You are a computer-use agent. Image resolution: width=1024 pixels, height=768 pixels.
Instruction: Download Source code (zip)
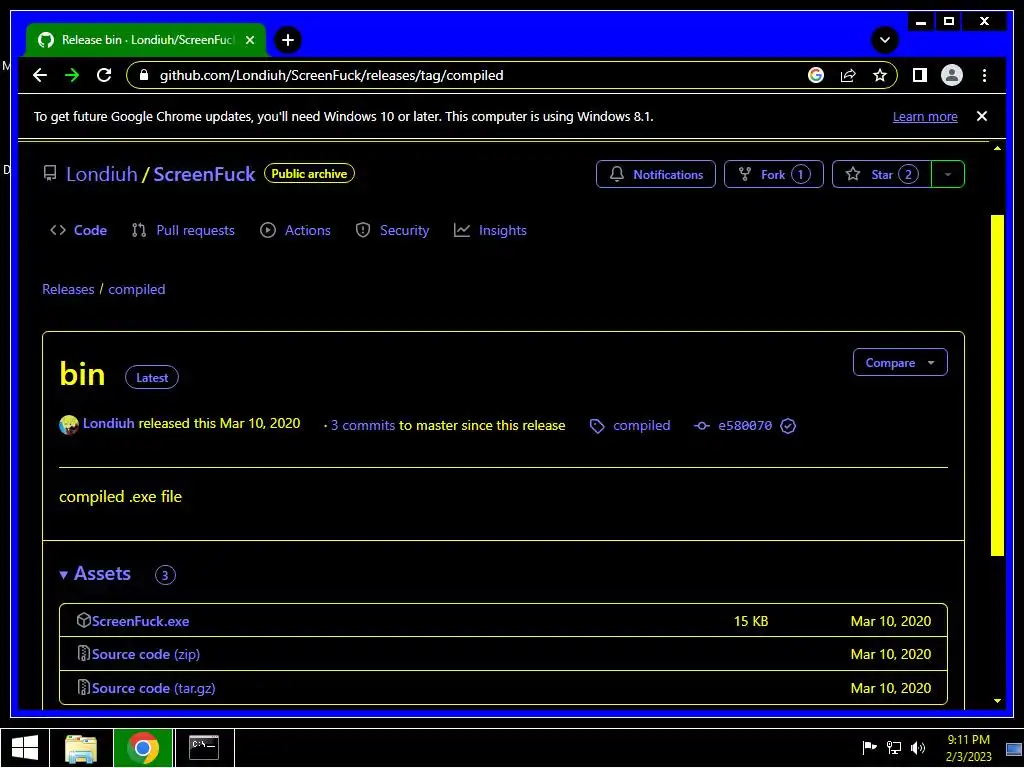[146, 654]
